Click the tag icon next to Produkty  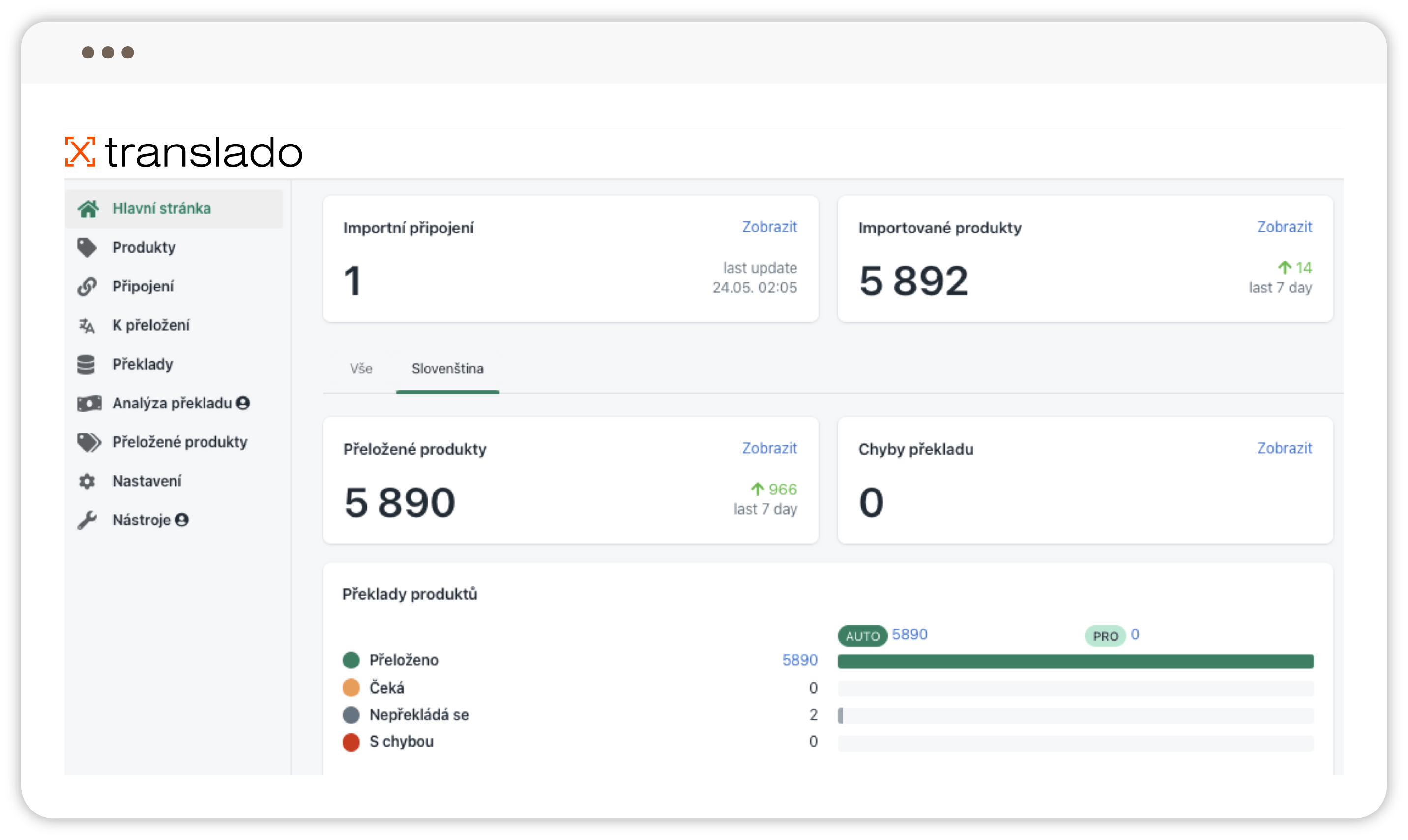click(87, 247)
